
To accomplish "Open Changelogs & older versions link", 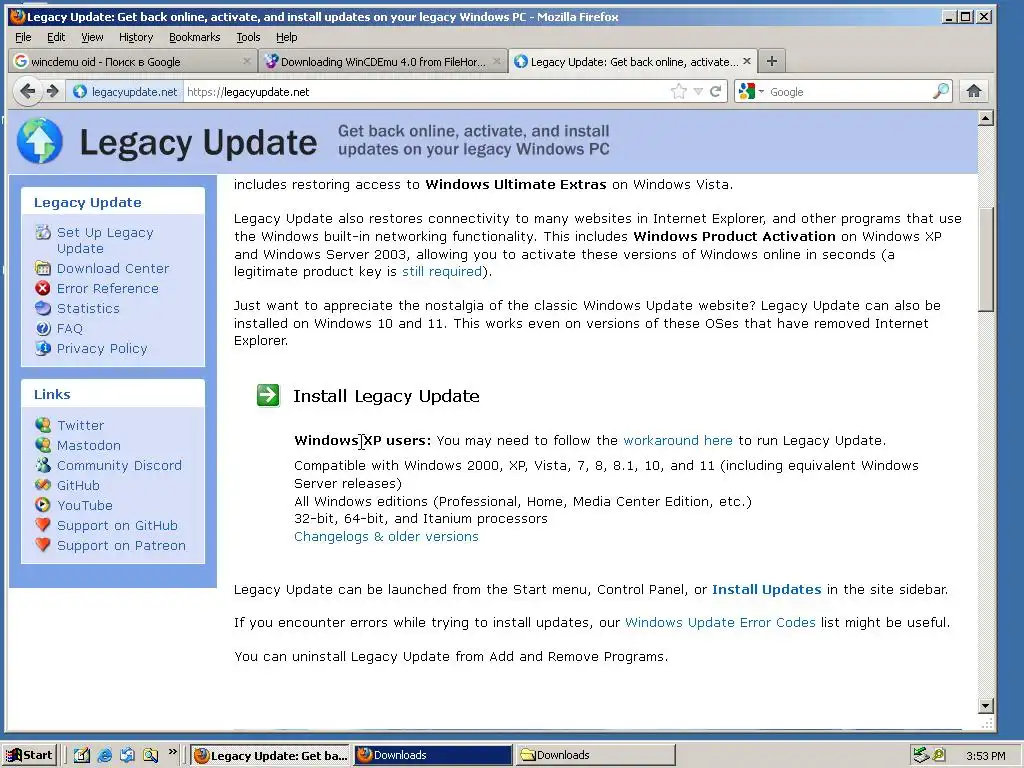I will pyautogui.click(x=386, y=536).
